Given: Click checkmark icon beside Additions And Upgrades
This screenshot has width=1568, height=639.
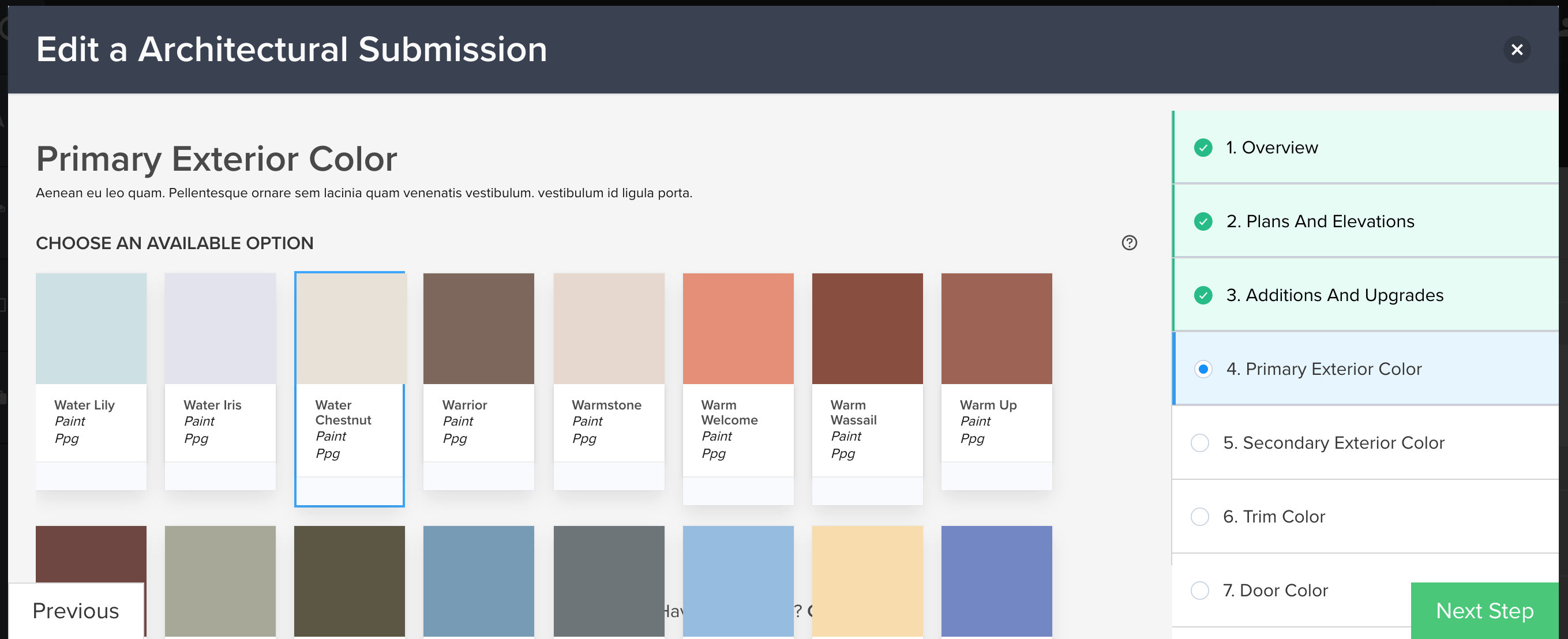Looking at the screenshot, I should click(1203, 295).
